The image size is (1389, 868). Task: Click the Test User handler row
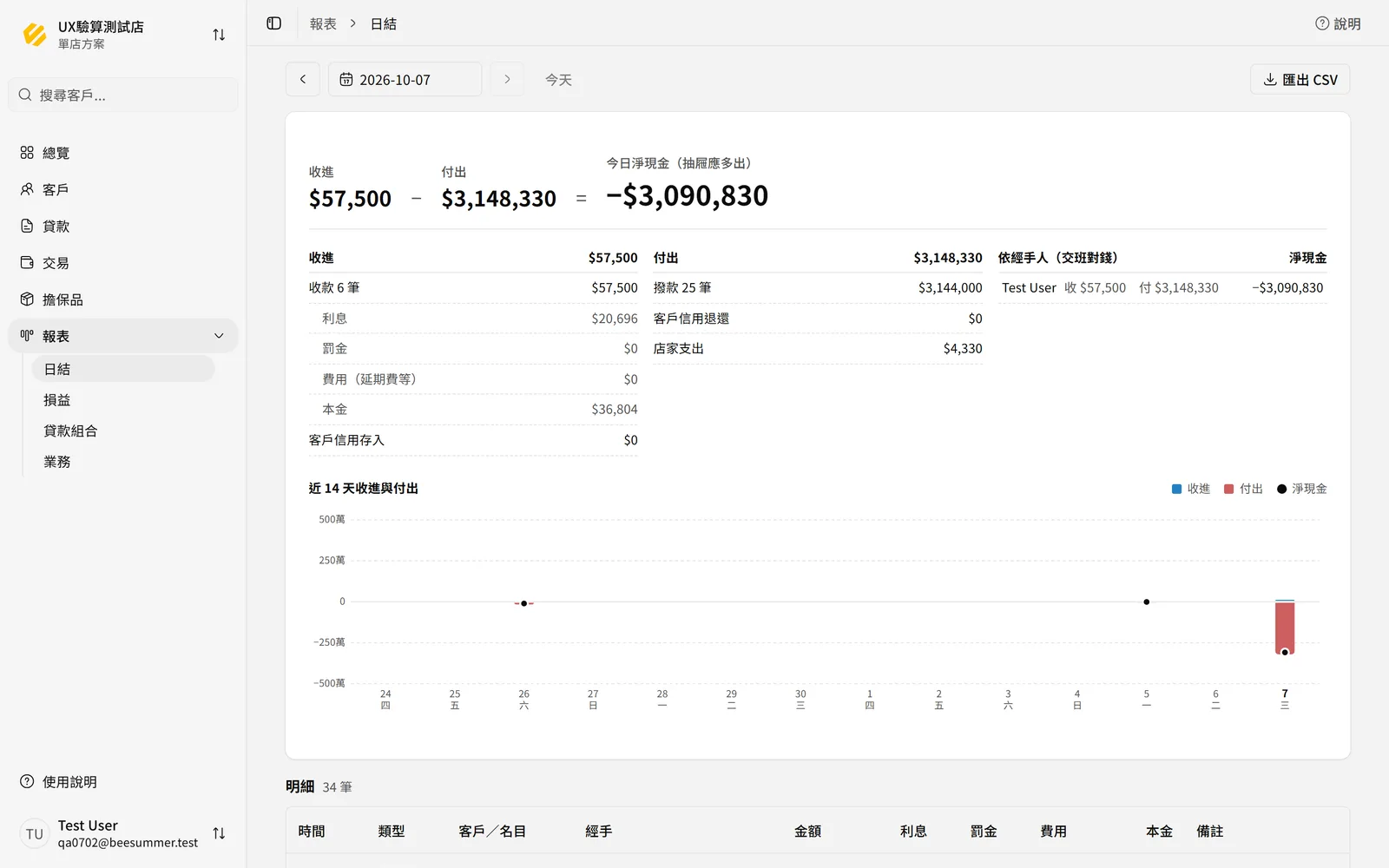click(1162, 287)
